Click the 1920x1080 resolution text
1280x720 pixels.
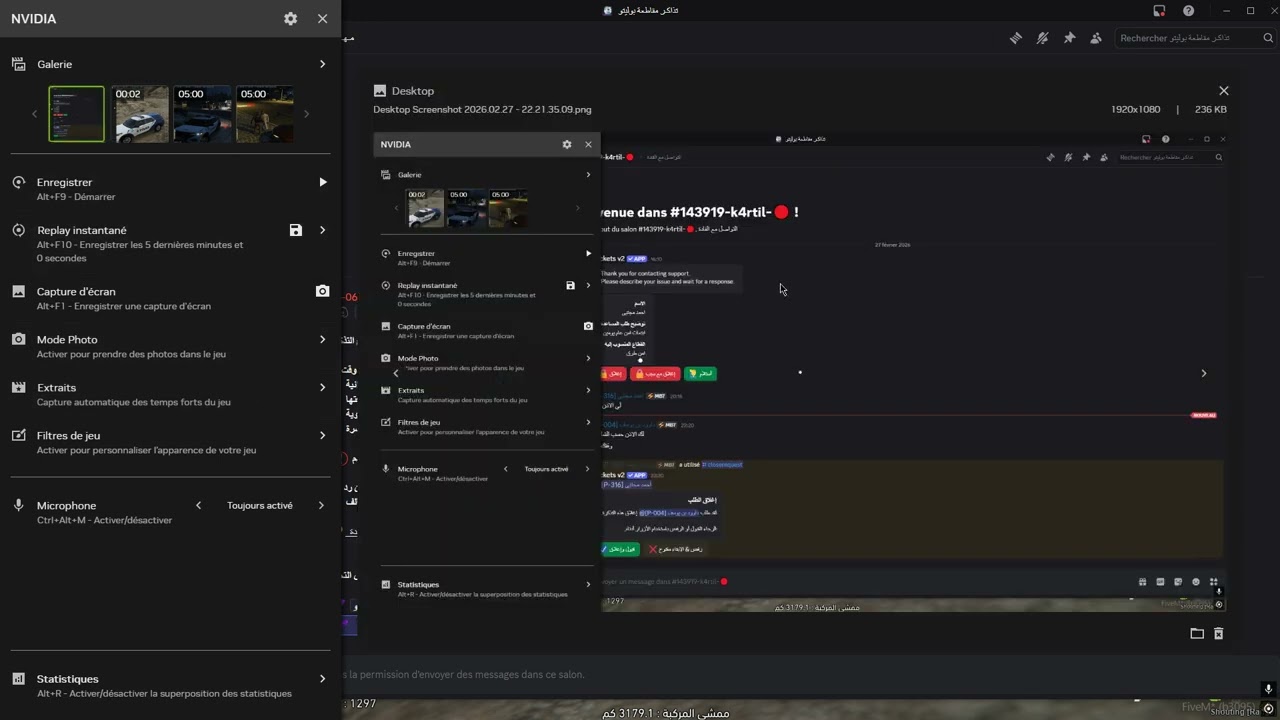[1136, 109]
